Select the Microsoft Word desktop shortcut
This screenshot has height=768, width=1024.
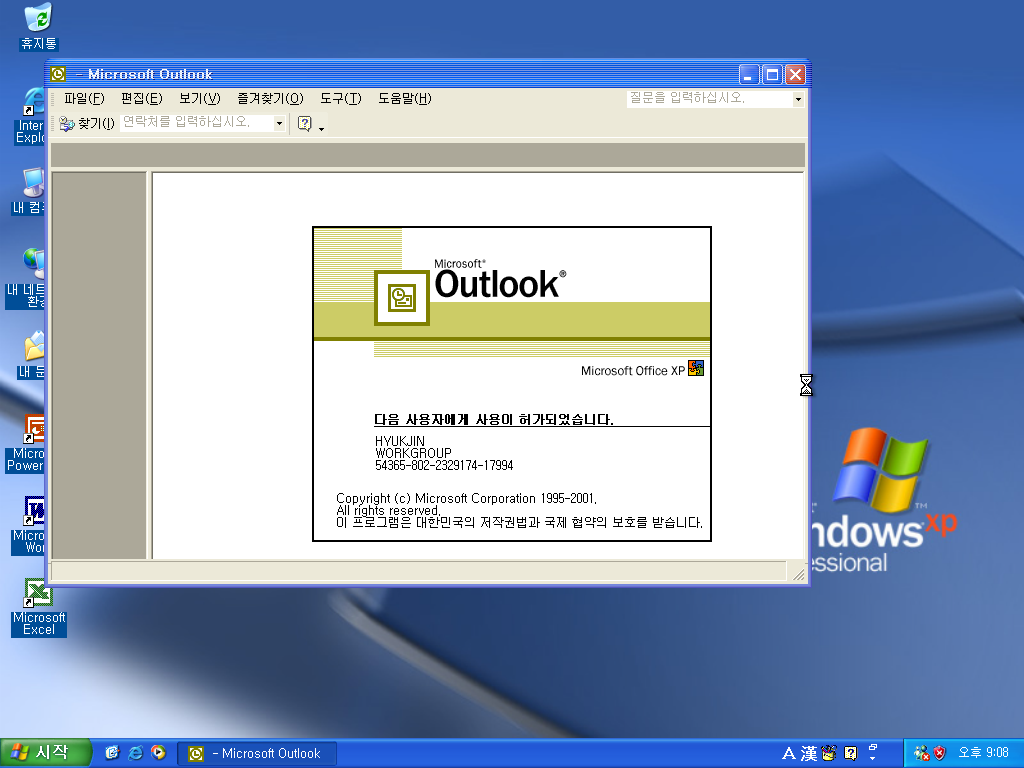click(x=29, y=525)
